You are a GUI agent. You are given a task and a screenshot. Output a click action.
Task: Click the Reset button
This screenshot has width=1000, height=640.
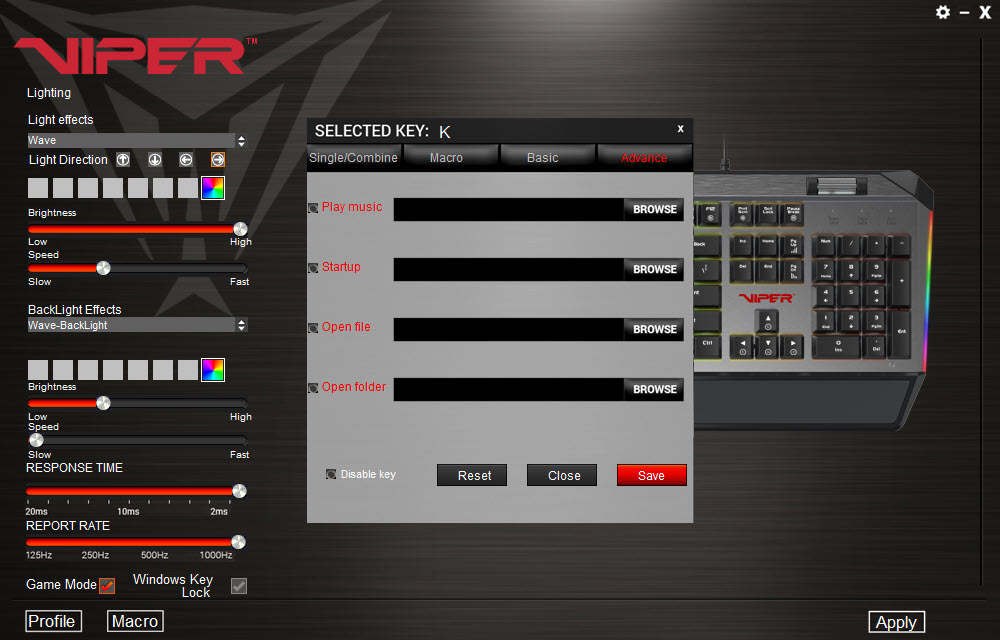point(472,475)
